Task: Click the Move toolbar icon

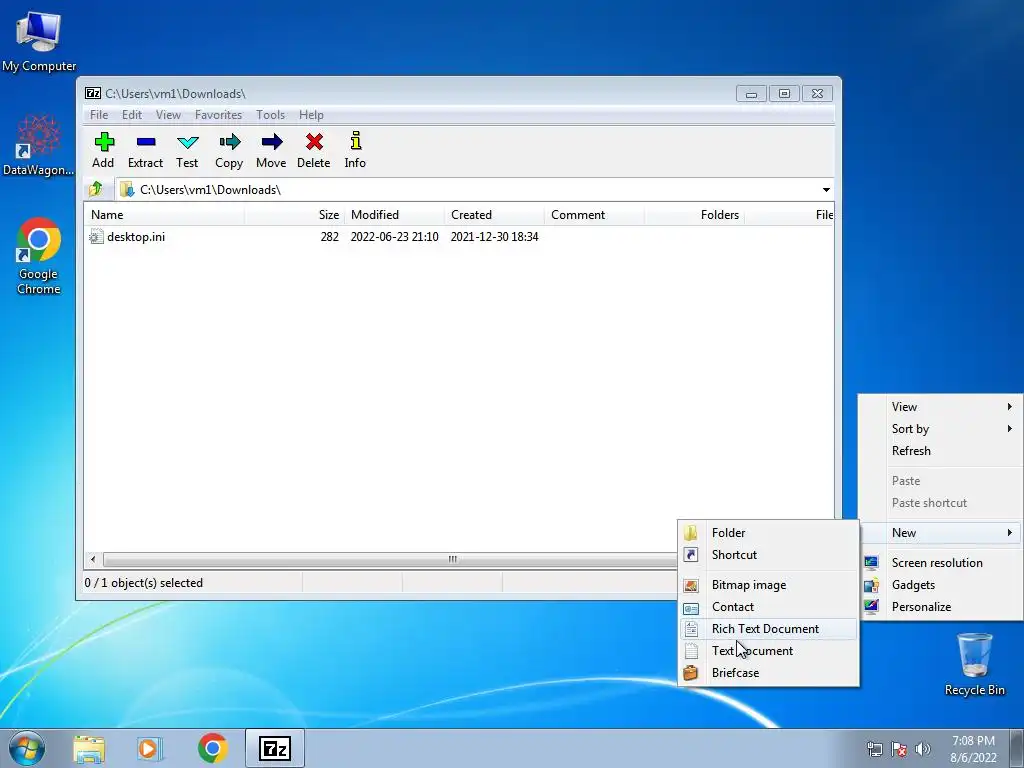Action: tap(272, 142)
